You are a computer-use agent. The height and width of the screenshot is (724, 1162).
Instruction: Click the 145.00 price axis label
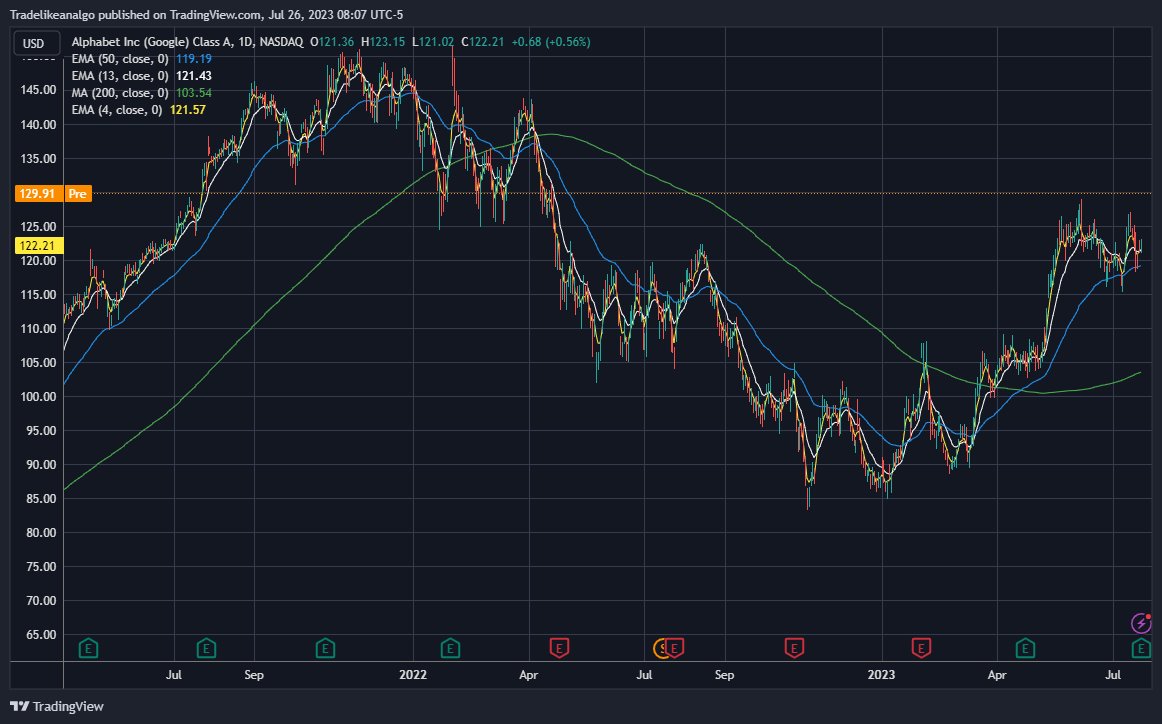(39, 90)
